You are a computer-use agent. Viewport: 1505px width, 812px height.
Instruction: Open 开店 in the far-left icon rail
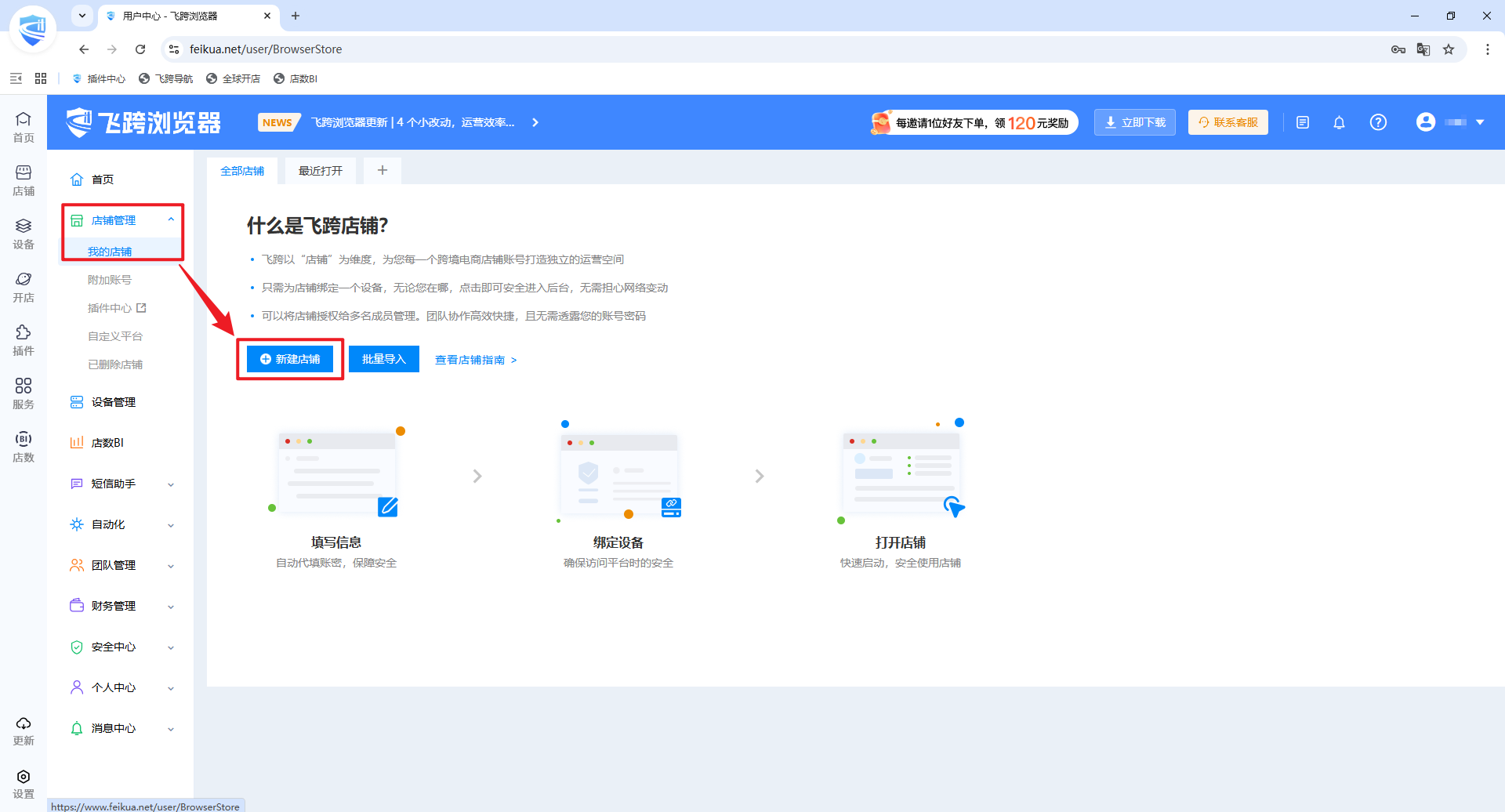pos(24,287)
